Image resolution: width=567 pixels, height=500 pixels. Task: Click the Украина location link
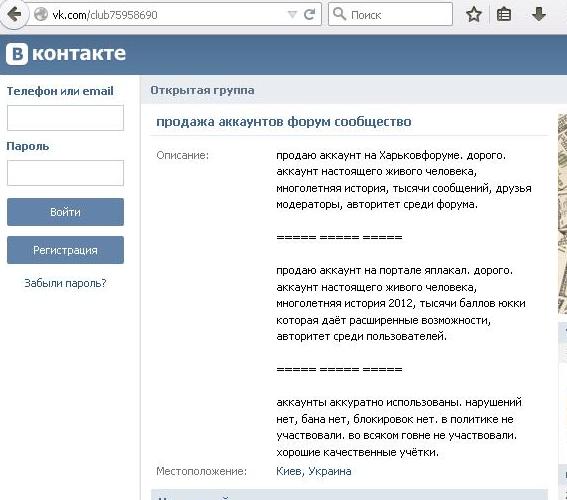[x=330, y=471]
